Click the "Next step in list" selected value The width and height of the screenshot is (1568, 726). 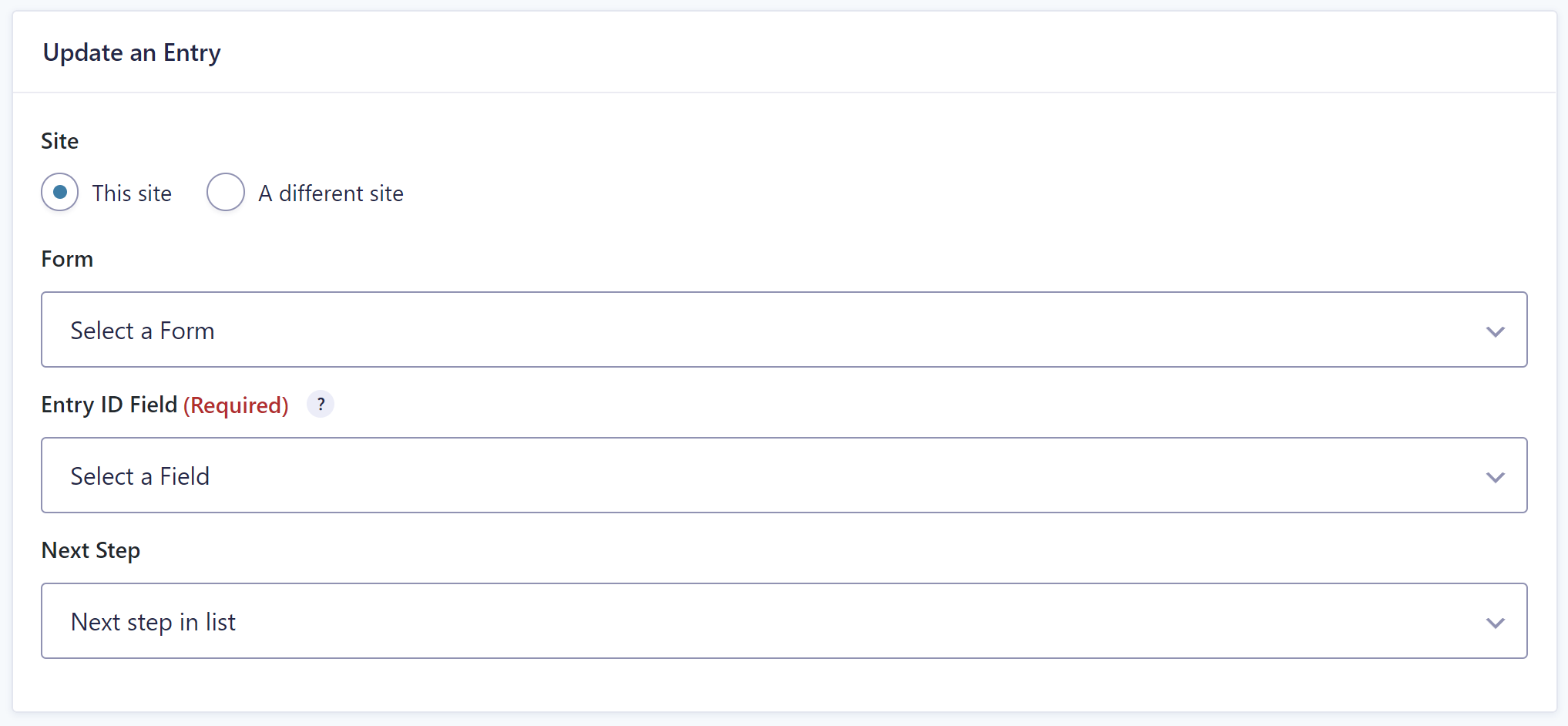[153, 622]
